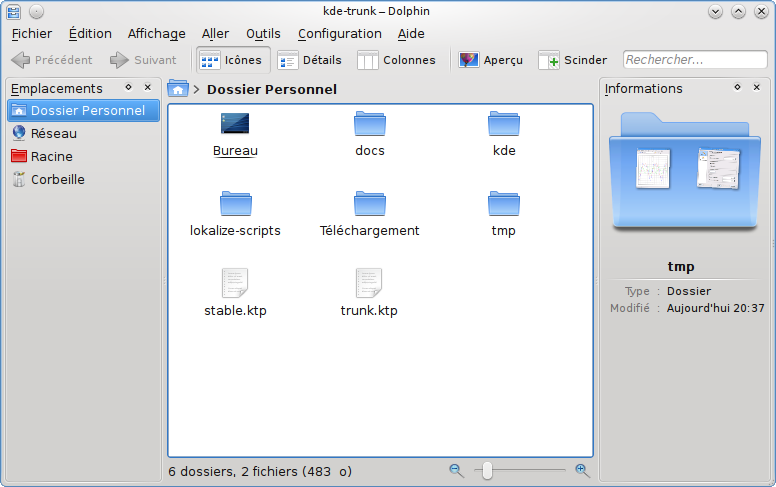Switch to Colonnes view mode
Viewport: 776px width, 487px height.
[397, 60]
